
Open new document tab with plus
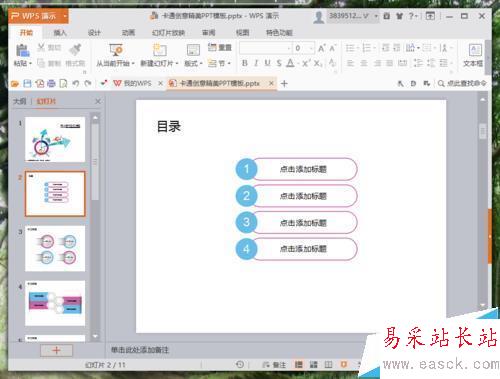tap(284, 84)
